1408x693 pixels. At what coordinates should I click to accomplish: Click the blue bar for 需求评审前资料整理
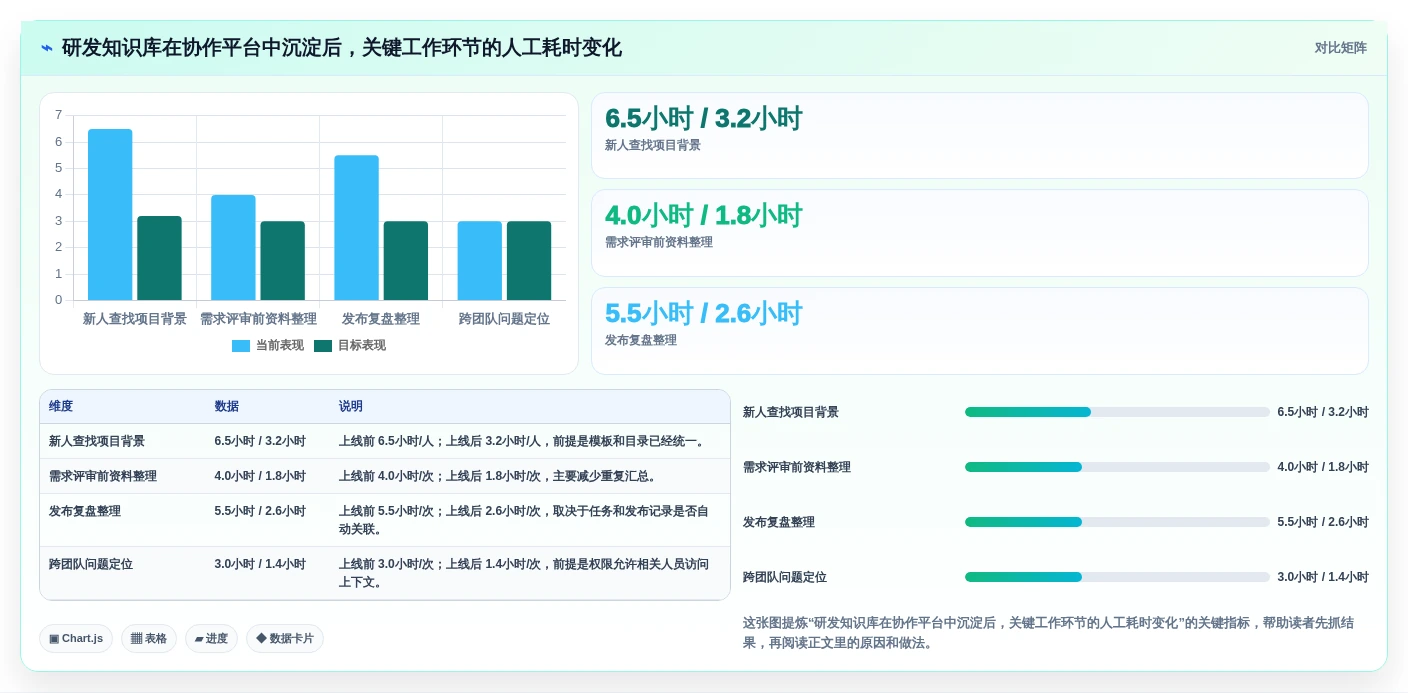(233, 247)
